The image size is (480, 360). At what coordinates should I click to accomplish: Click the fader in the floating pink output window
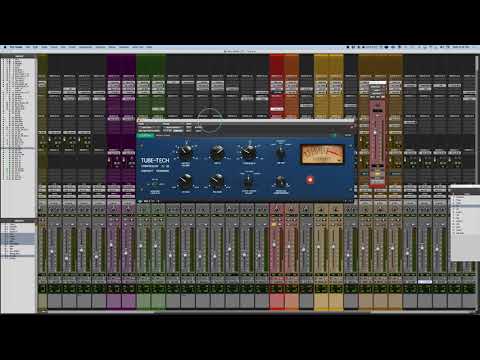375,133
